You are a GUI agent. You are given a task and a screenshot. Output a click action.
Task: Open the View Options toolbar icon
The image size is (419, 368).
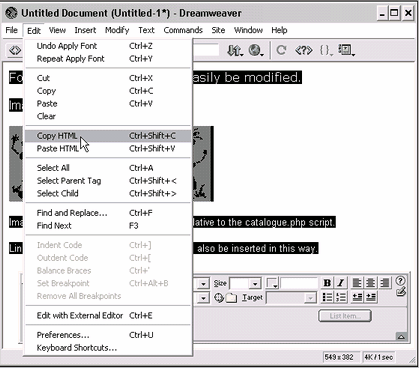347,50
